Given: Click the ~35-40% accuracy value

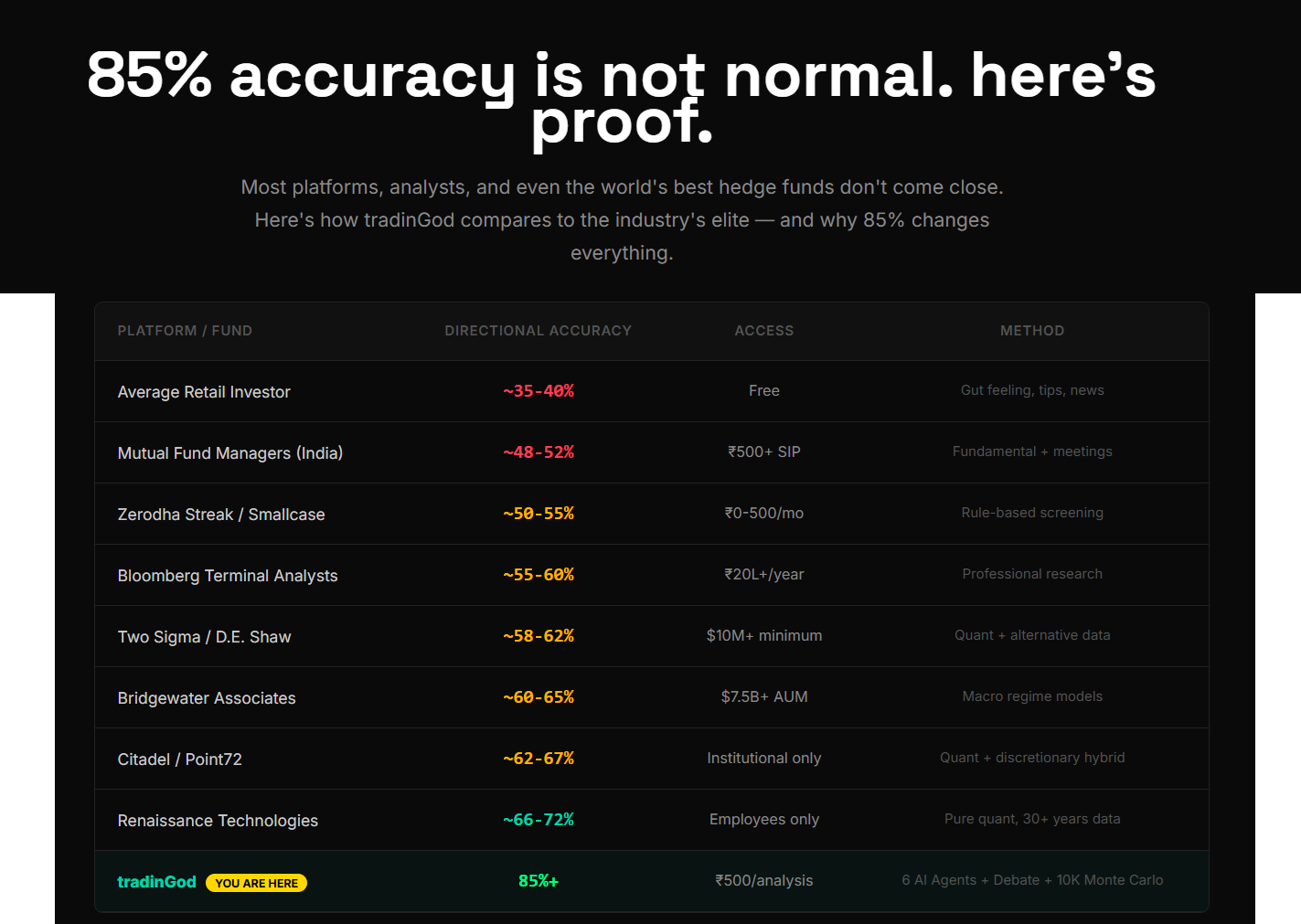Looking at the screenshot, I should tap(538, 391).
